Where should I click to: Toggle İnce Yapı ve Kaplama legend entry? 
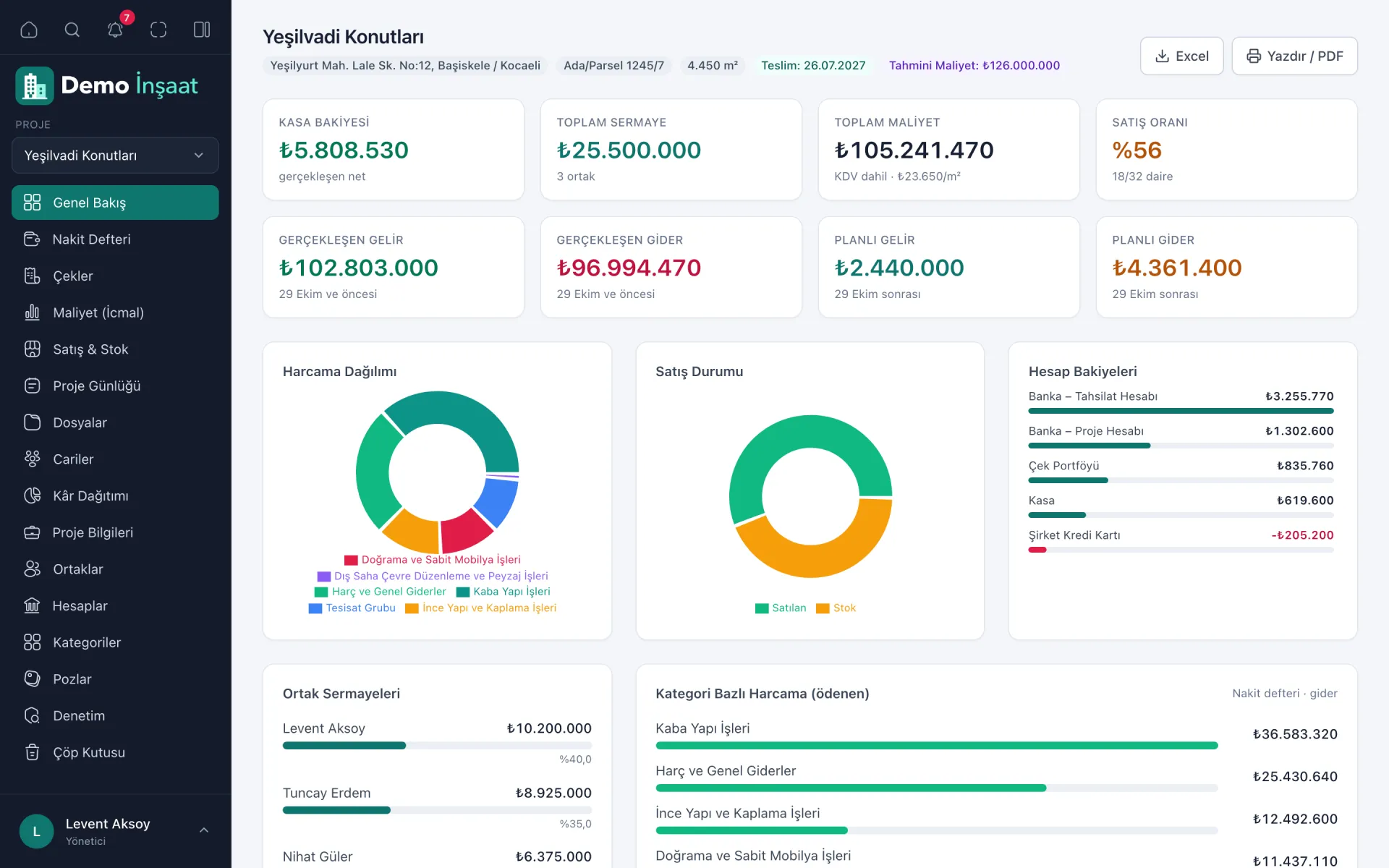[x=481, y=608]
